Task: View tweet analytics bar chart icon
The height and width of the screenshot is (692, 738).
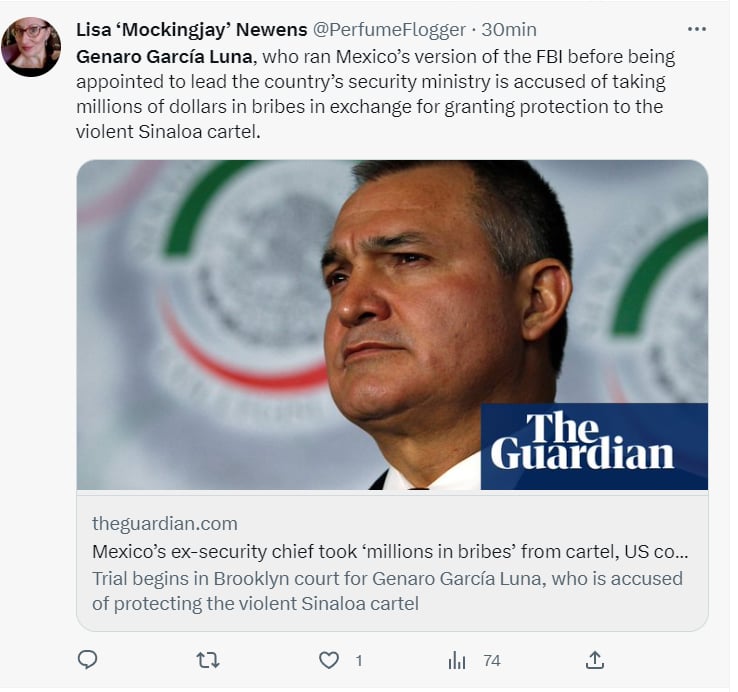Action: click(457, 660)
